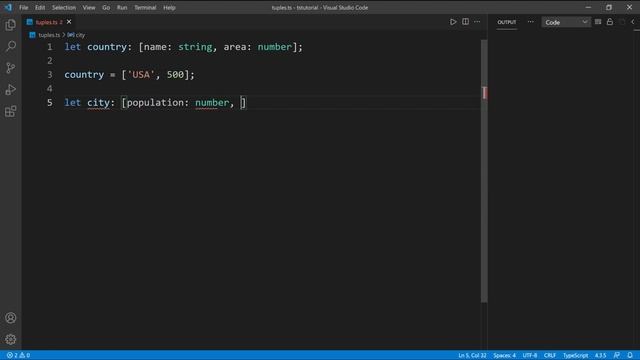This screenshot has width=640, height=360.
Task: Click underlined 'number' on line 5
Action: (x=212, y=102)
